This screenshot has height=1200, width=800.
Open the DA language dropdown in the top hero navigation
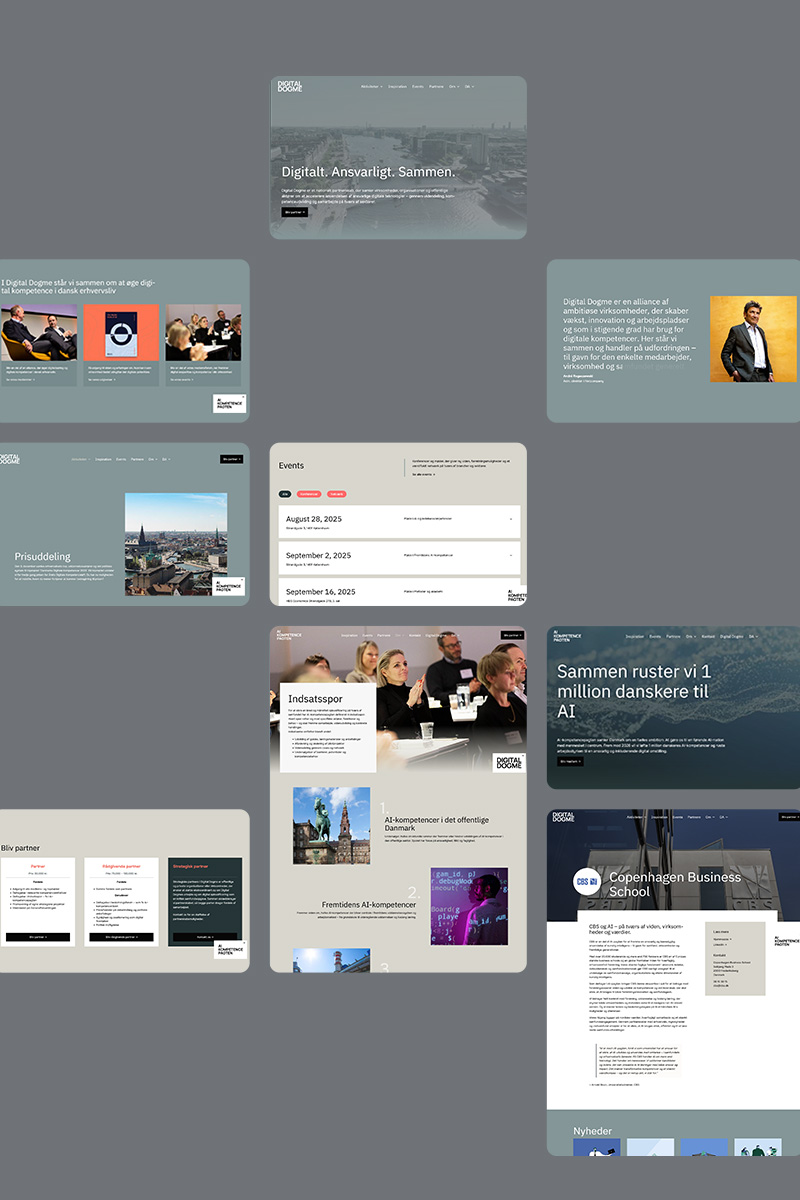469,87
